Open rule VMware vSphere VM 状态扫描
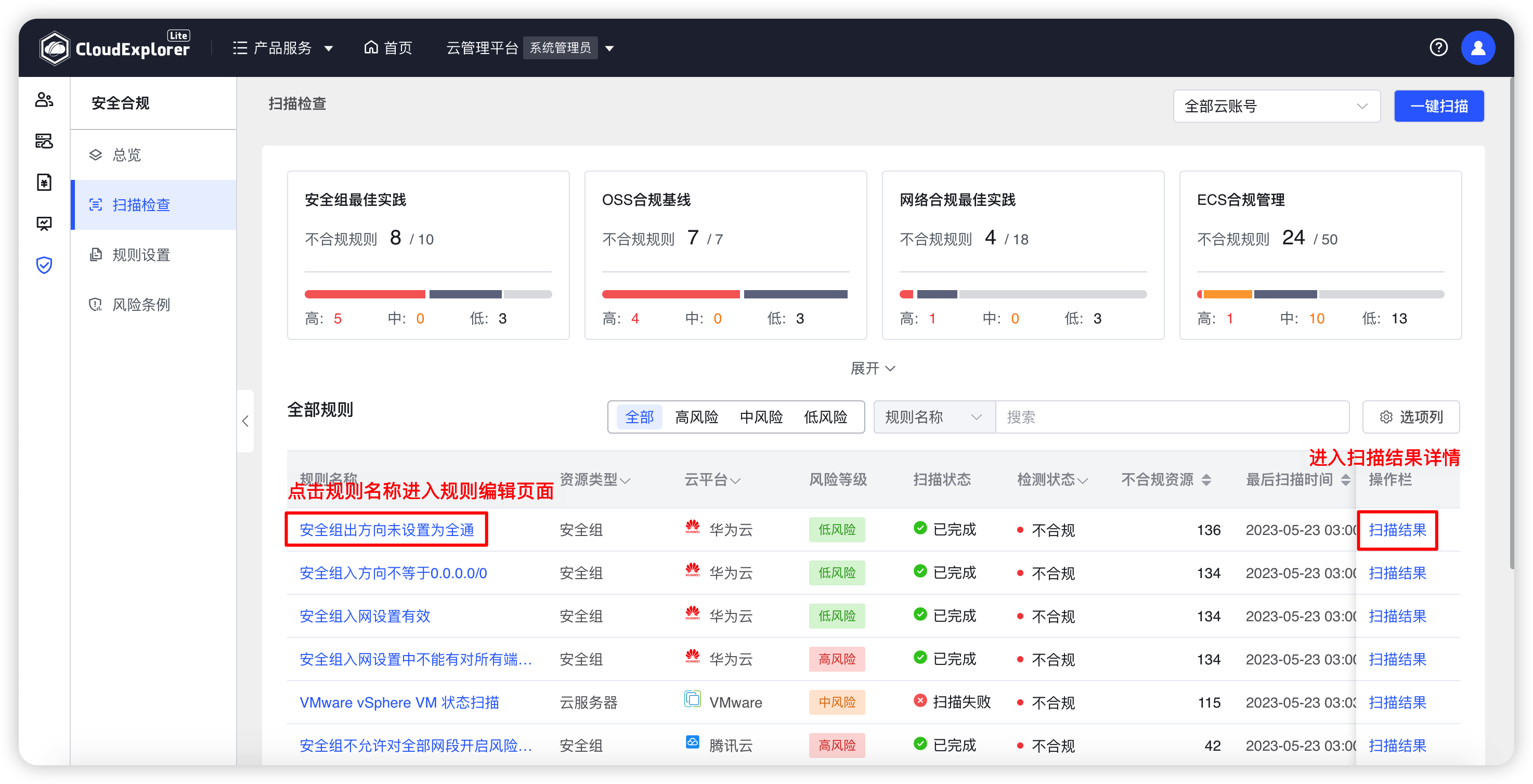The height and width of the screenshot is (784, 1533). pyautogui.click(x=399, y=702)
